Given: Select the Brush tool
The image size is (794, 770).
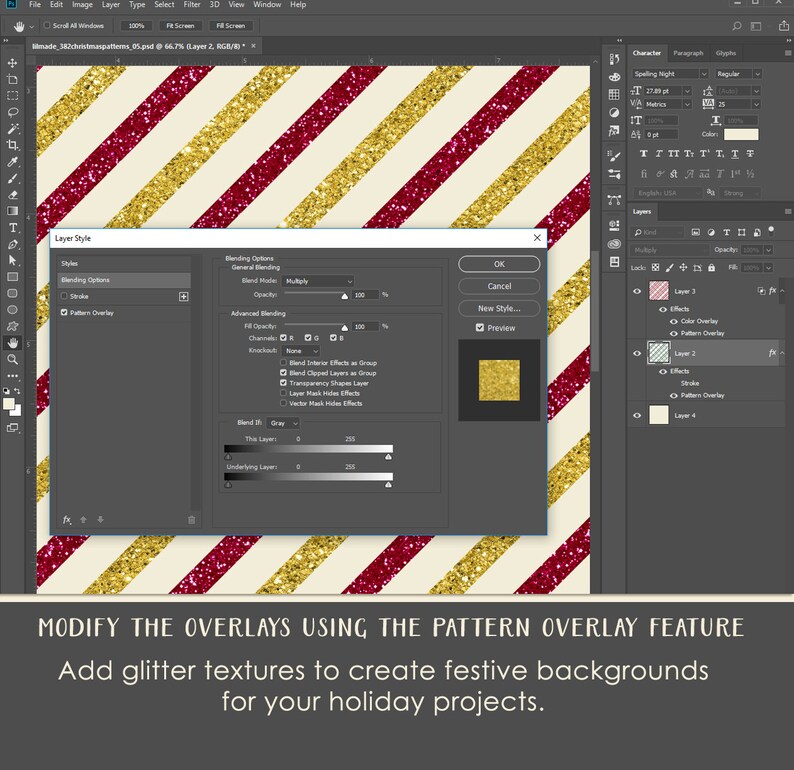Looking at the screenshot, I should click(x=13, y=178).
